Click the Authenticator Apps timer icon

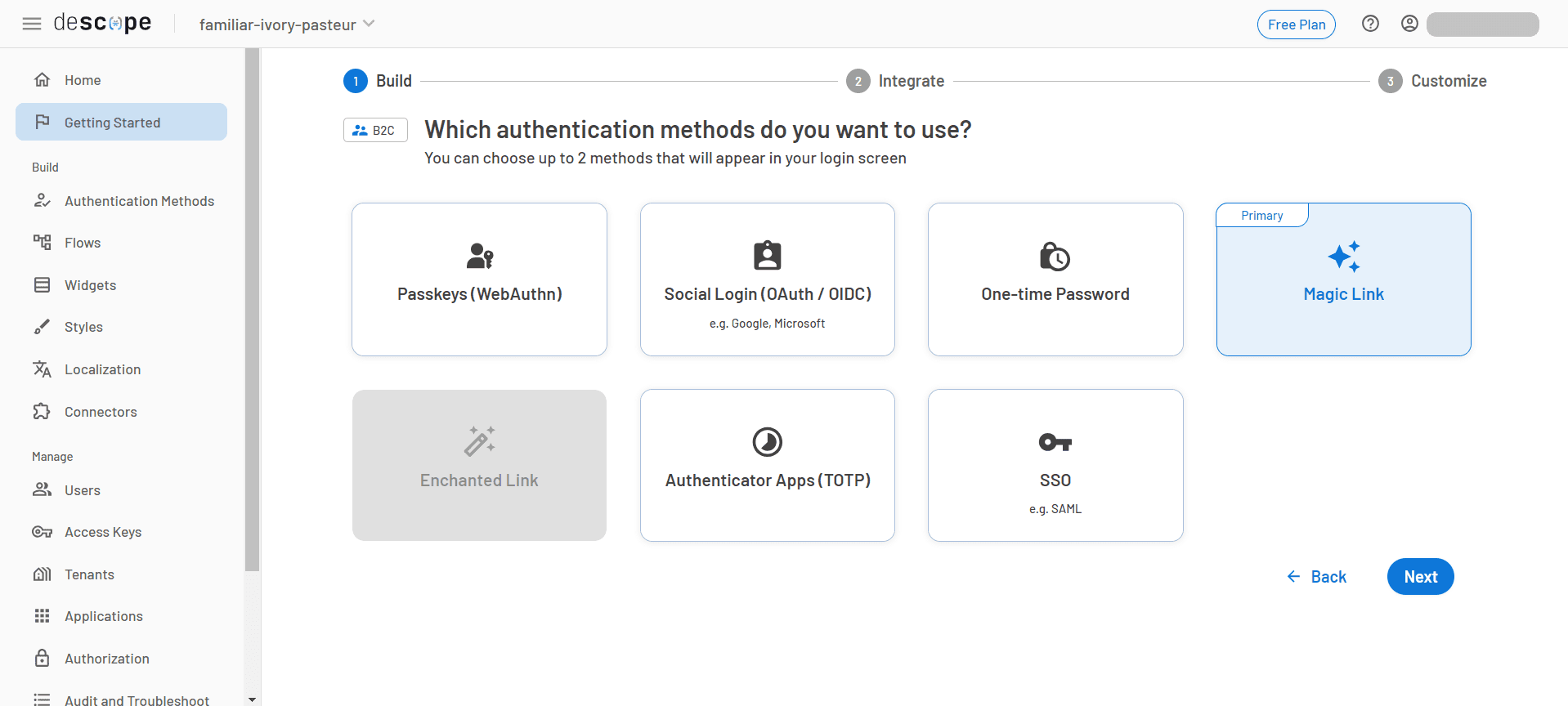pos(767,442)
